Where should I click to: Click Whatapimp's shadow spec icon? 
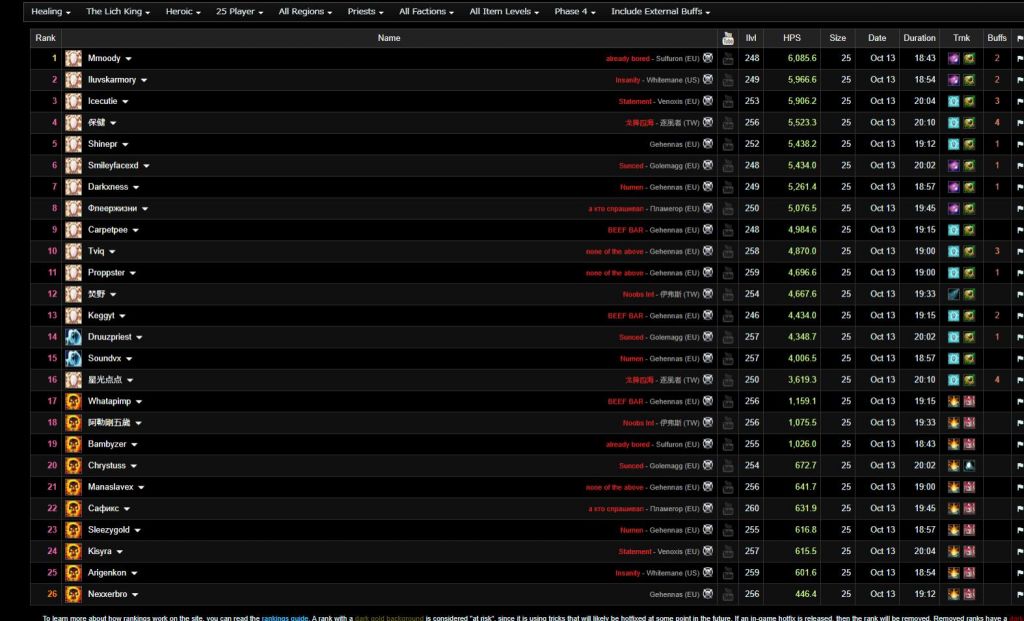(73, 401)
